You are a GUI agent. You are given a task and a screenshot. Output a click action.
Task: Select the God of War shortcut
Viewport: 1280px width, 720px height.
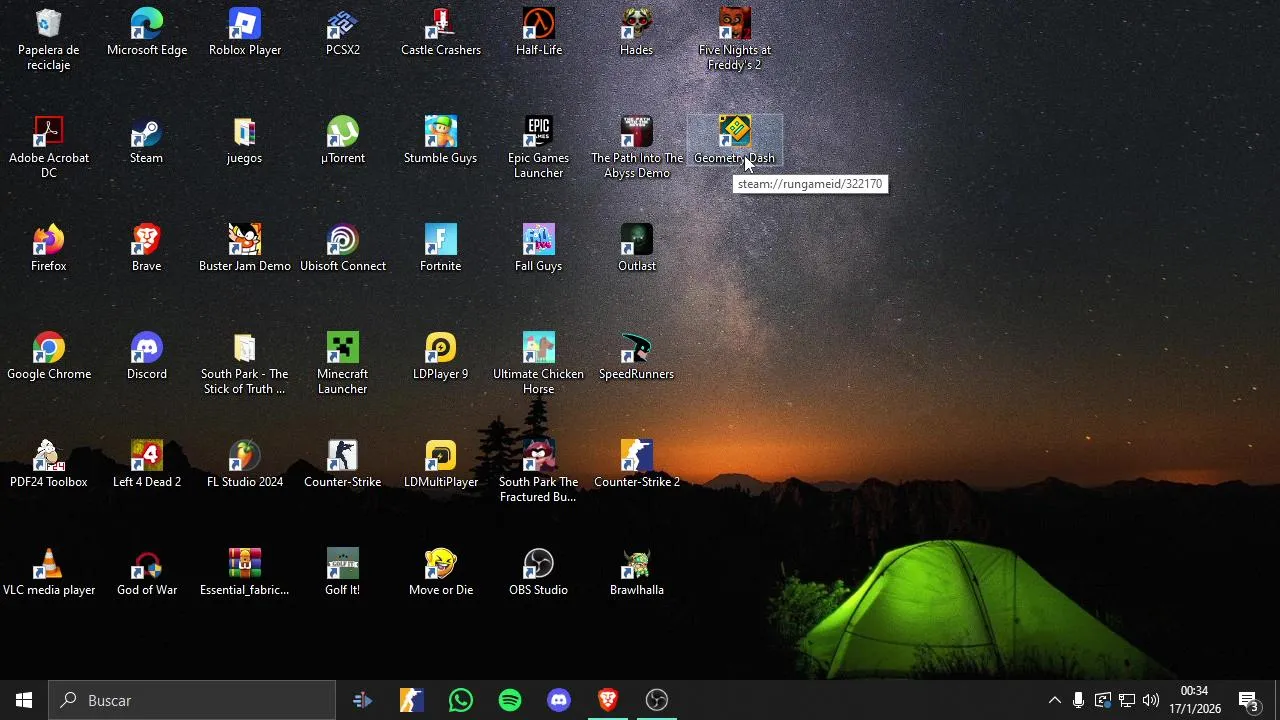[x=146, y=573]
